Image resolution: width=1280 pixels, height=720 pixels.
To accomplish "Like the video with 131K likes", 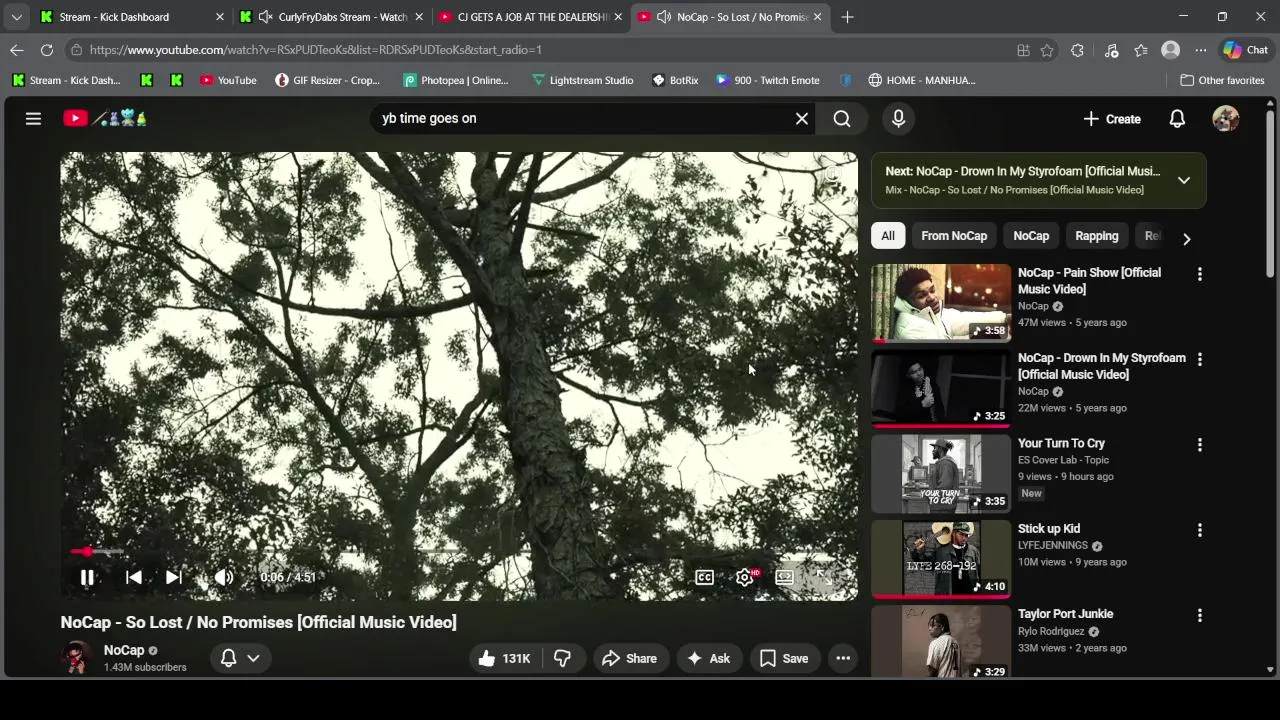I will 505,658.
